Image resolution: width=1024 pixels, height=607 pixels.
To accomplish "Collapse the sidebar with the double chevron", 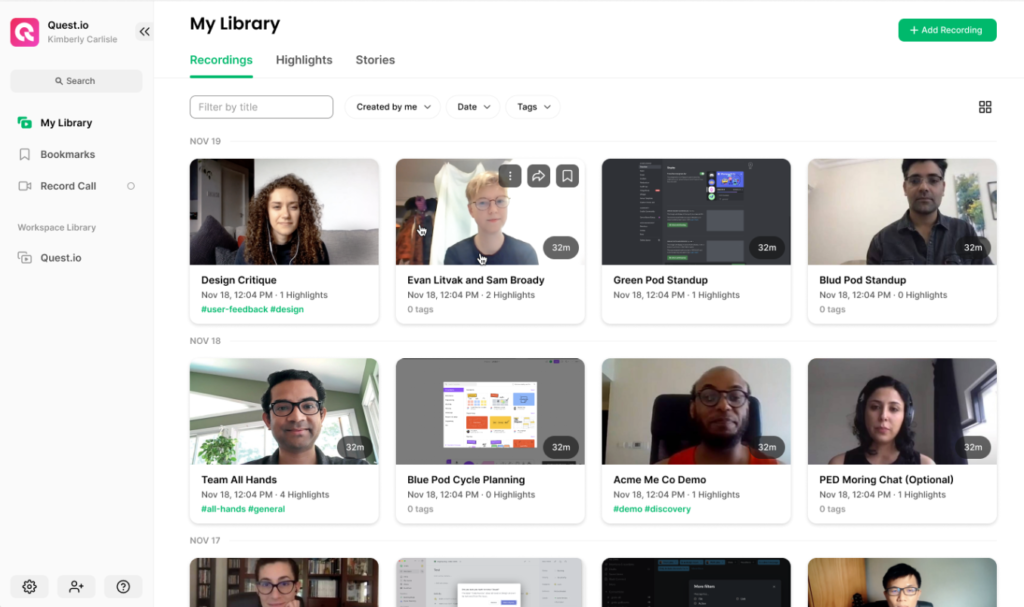I will tap(143, 30).
